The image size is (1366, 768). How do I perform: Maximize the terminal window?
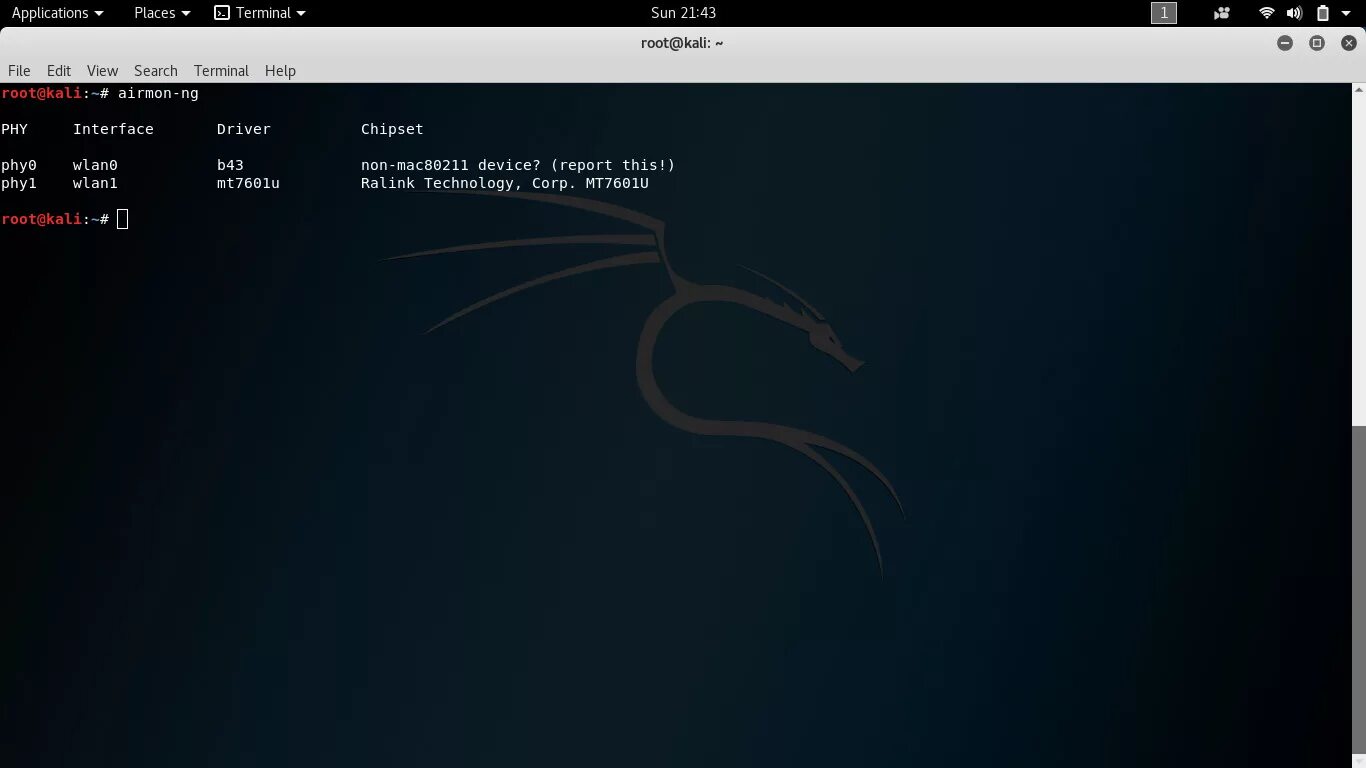tap(1317, 43)
